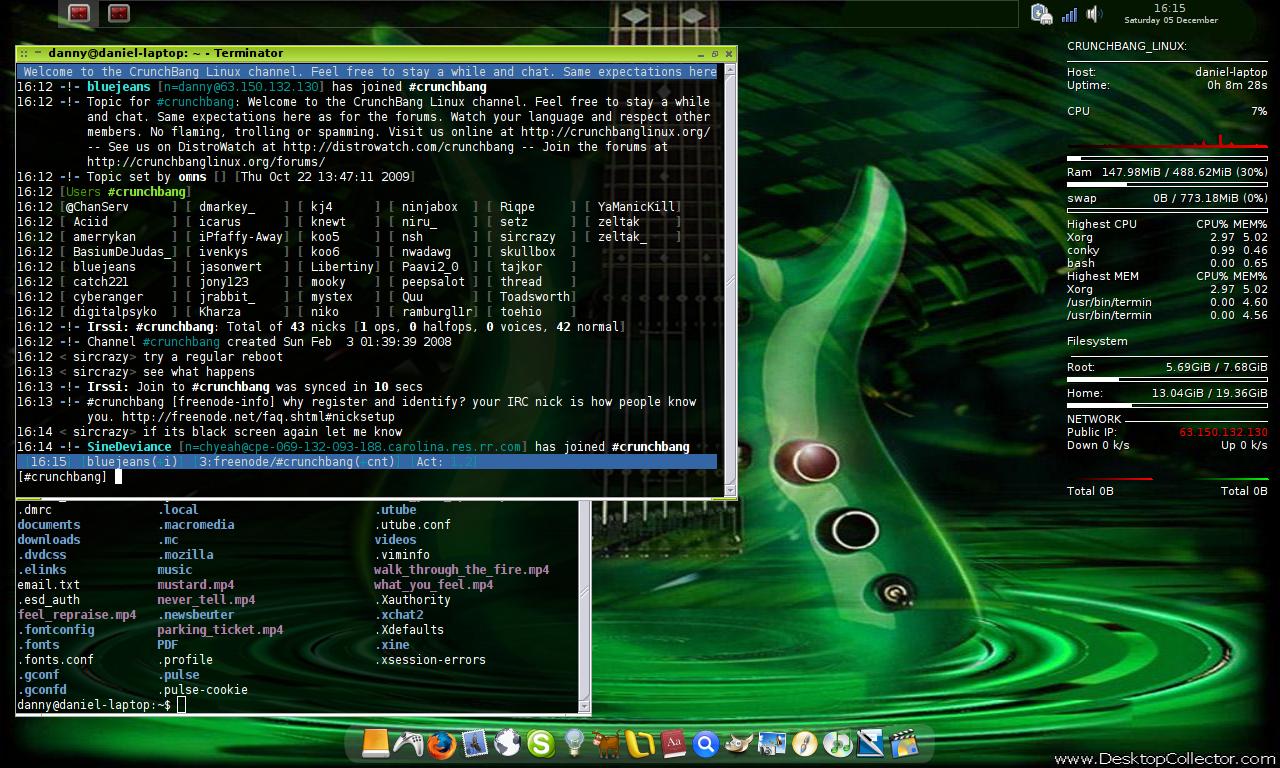Click the notepad with pen dock icon
The image size is (1280, 768).
click(x=871, y=743)
